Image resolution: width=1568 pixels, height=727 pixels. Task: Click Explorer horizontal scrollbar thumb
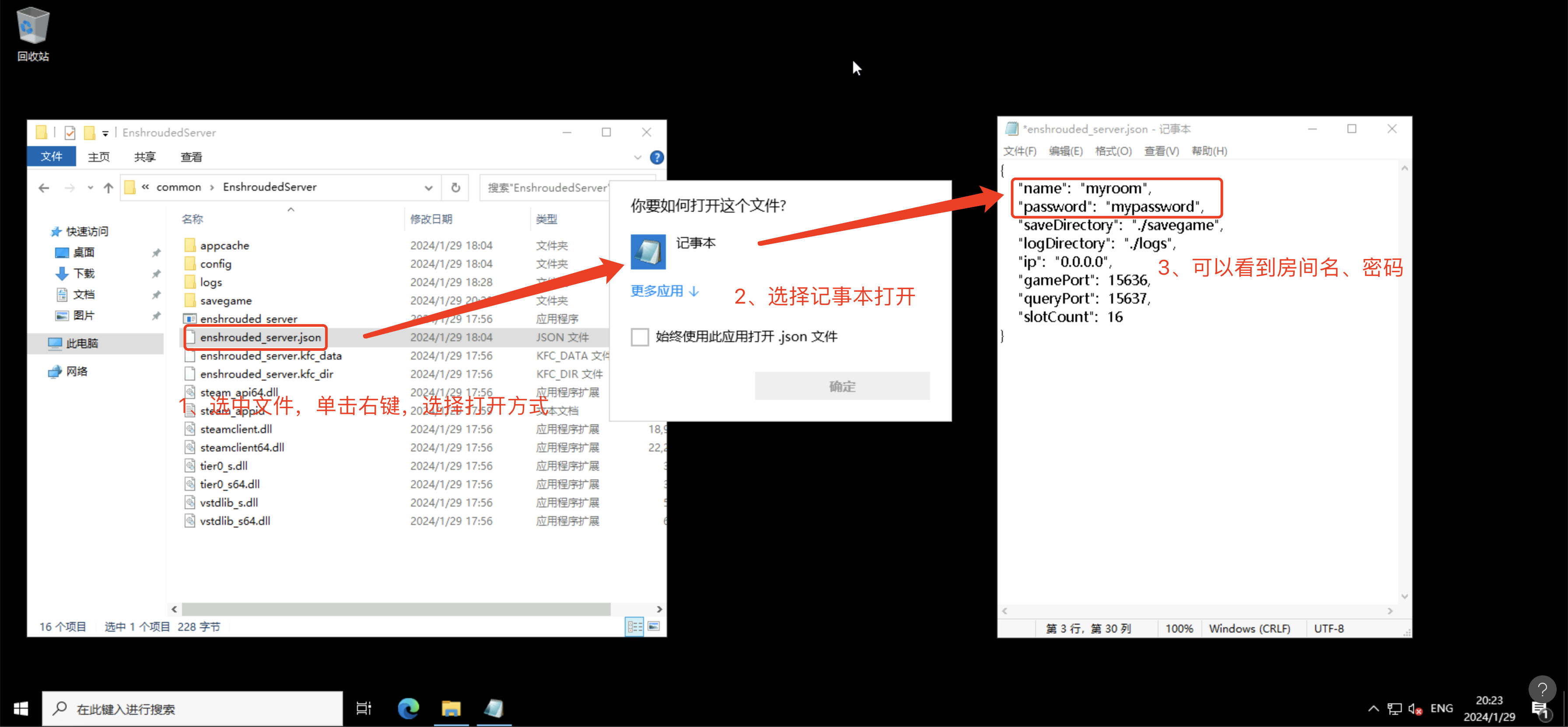(x=395, y=610)
